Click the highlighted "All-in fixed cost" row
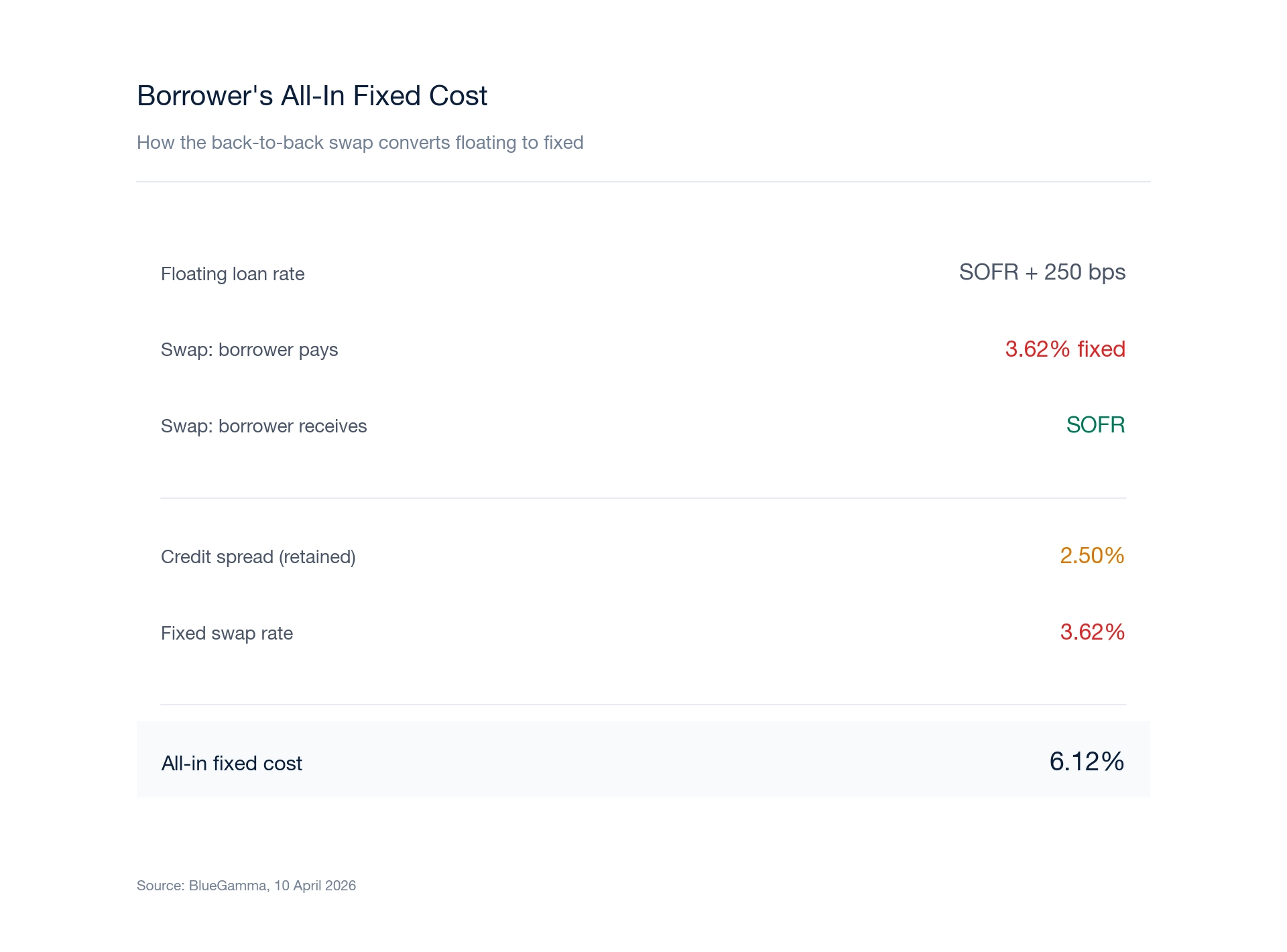This screenshot has width=1287, height=952. 232,763
